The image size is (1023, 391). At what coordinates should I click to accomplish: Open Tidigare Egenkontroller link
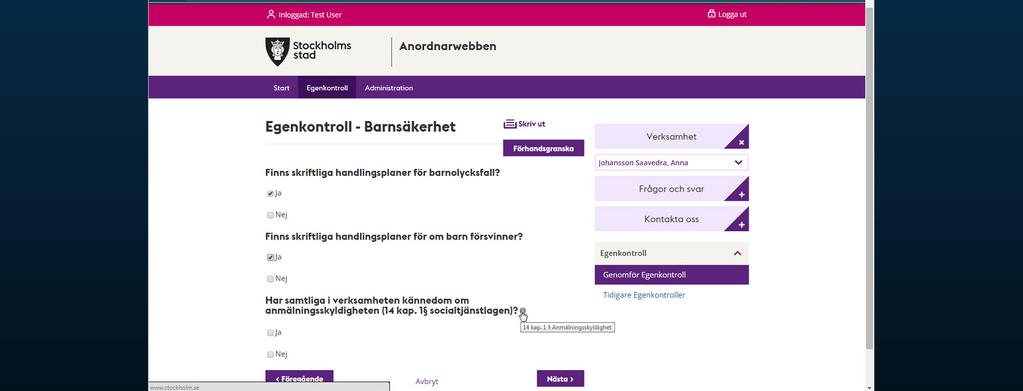[x=643, y=295]
